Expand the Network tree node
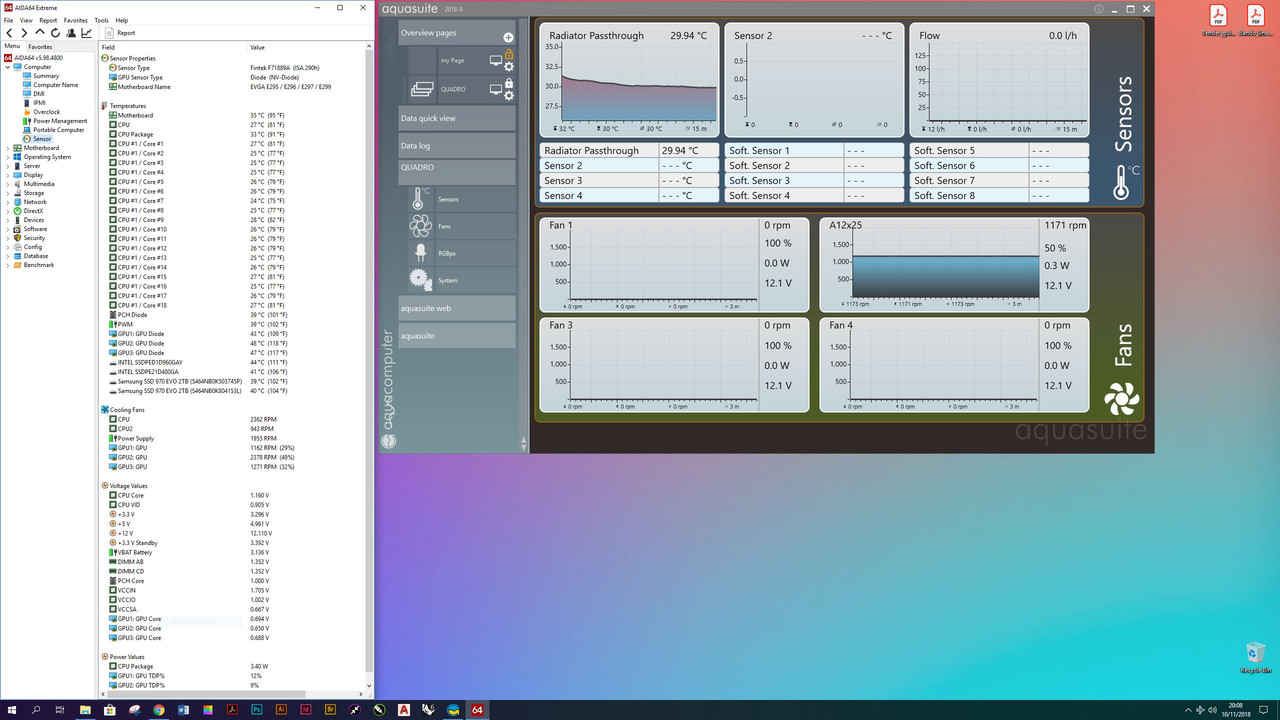Screen dimensions: 1280x720 click(x=8, y=202)
